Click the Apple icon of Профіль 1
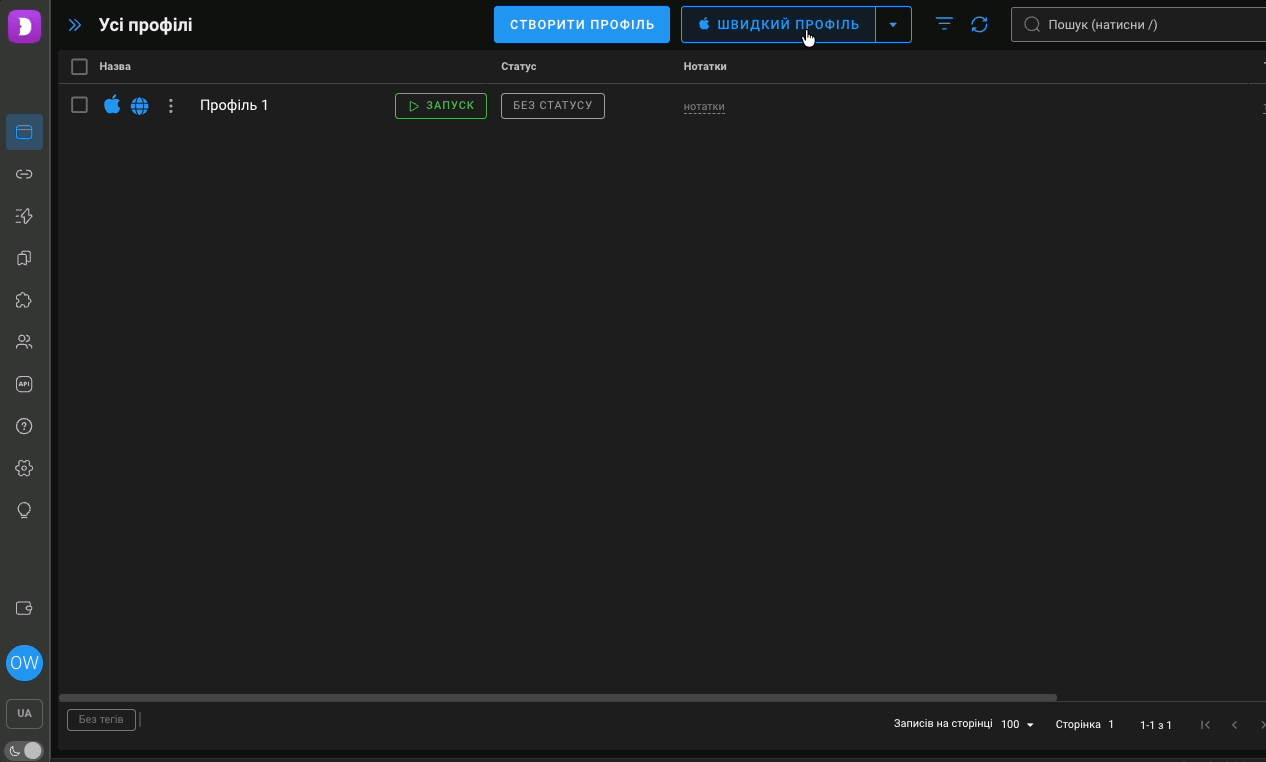1266x762 pixels. pos(112,105)
